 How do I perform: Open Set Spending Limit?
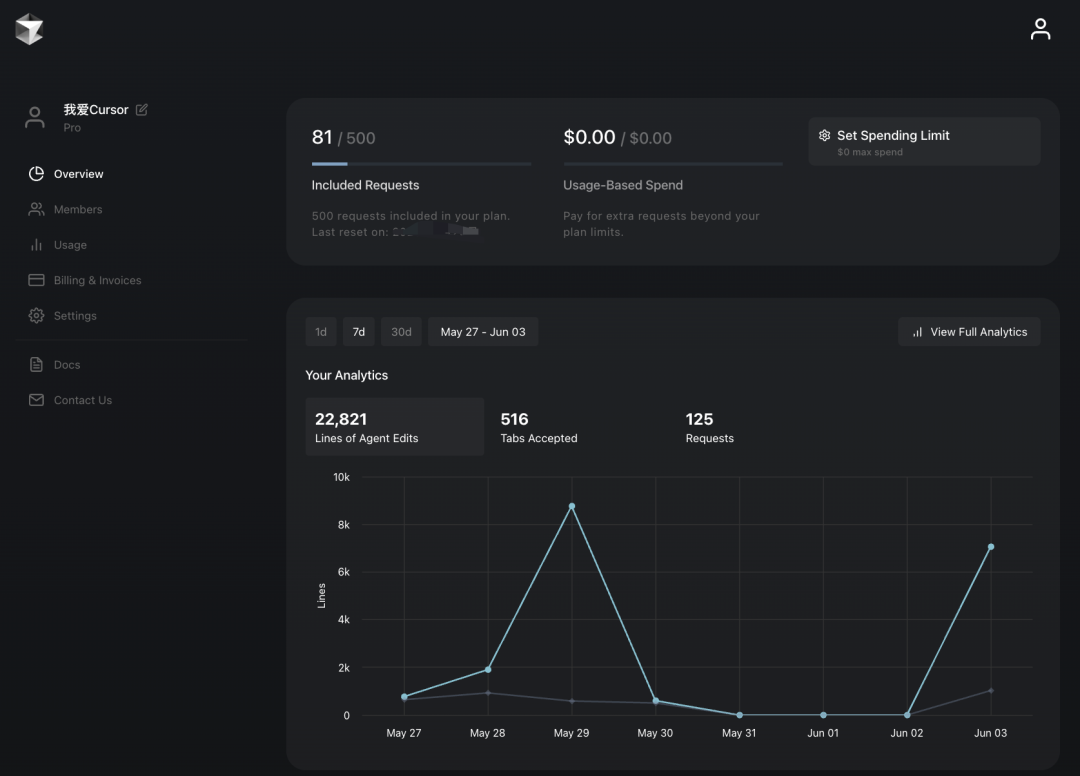coord(924,142)
